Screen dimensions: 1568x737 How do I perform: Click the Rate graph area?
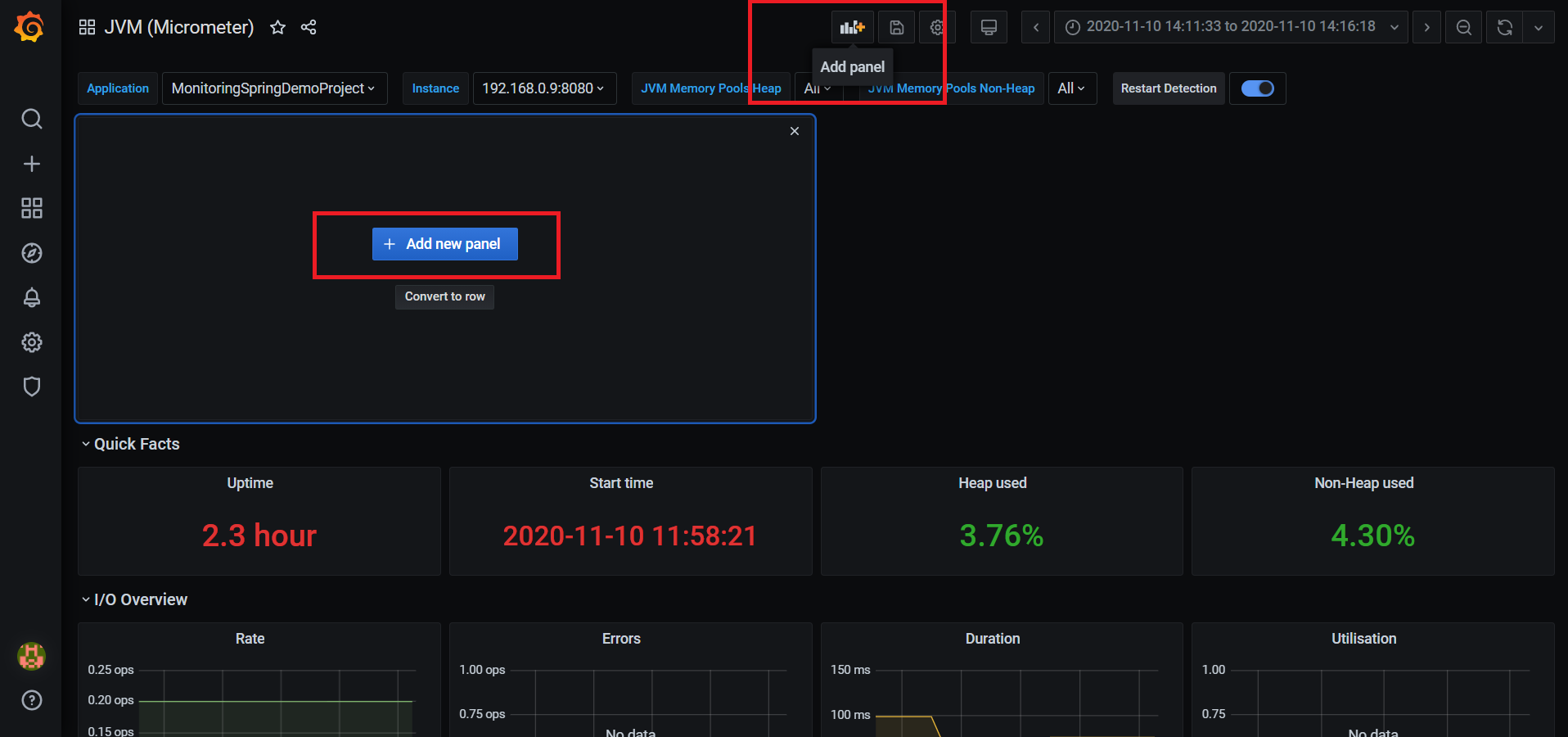tap(278, 704)
